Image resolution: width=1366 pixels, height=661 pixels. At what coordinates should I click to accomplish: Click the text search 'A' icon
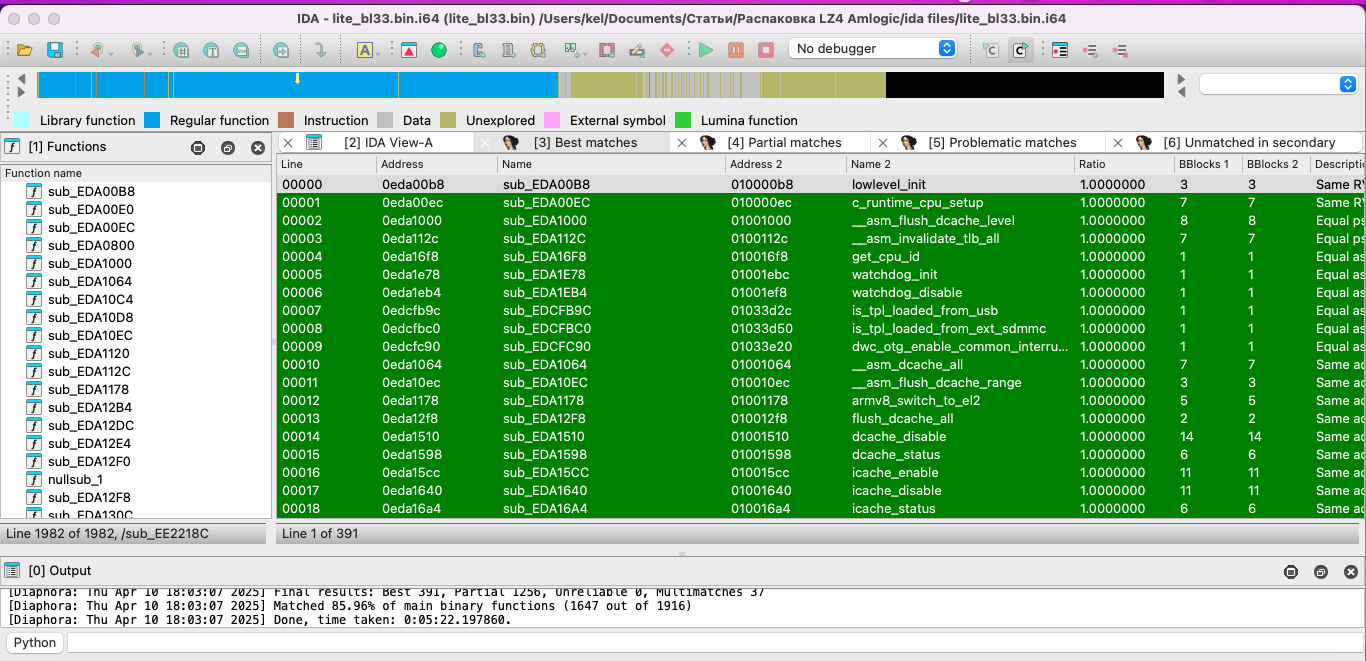tap(364, 49)
